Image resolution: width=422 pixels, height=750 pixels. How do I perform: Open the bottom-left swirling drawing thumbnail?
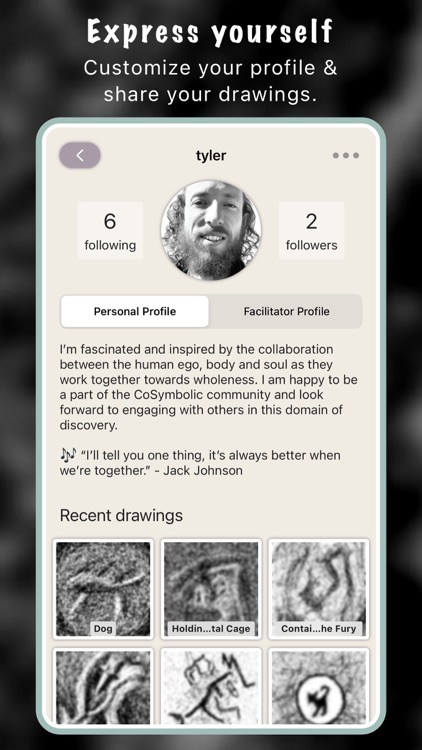click(103, 686)
